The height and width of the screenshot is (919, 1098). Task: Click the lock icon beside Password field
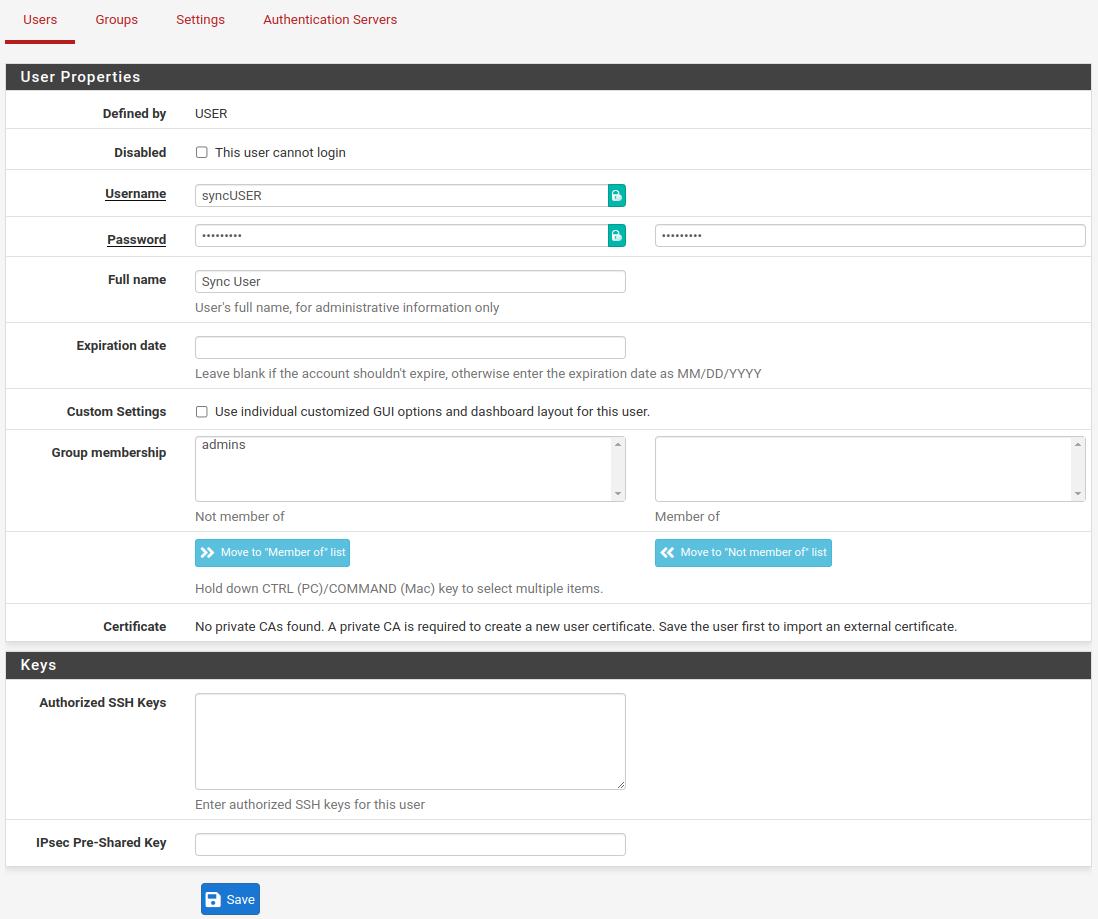(616, 235)
